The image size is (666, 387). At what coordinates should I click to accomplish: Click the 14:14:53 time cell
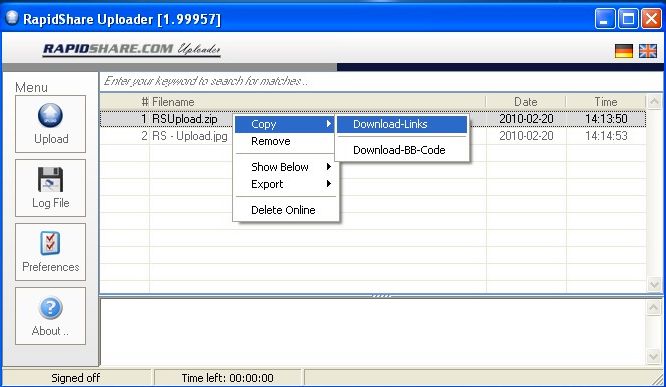click(x=606, y=136)
